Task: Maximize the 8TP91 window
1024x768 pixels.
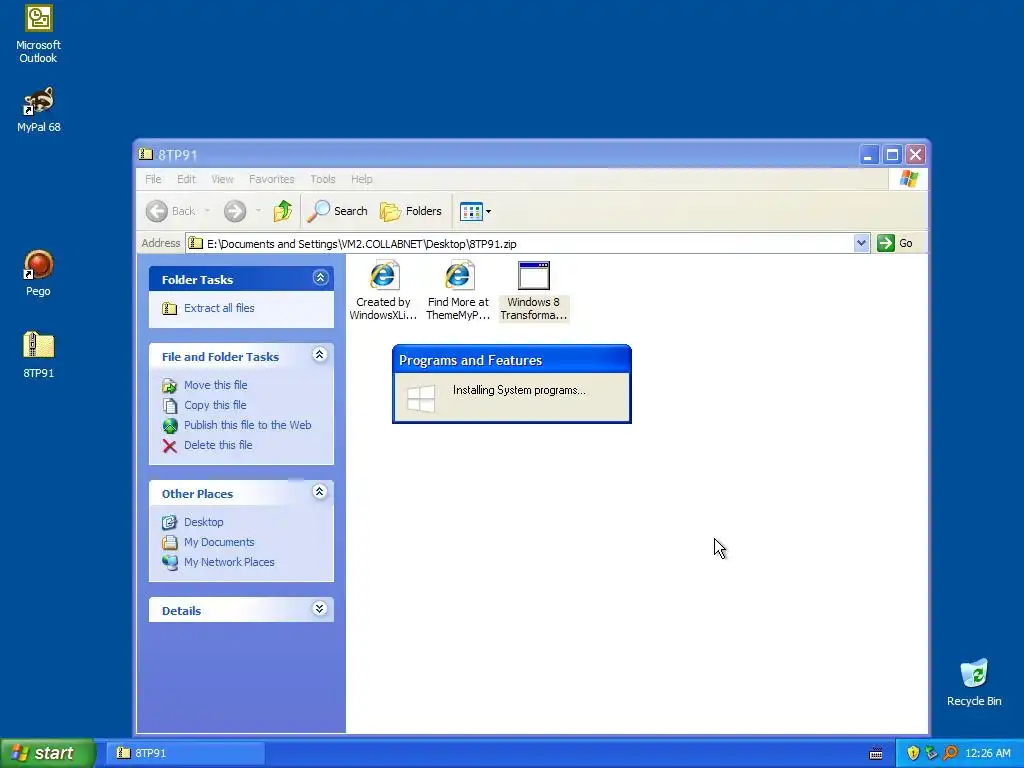Action: [892, 155]
